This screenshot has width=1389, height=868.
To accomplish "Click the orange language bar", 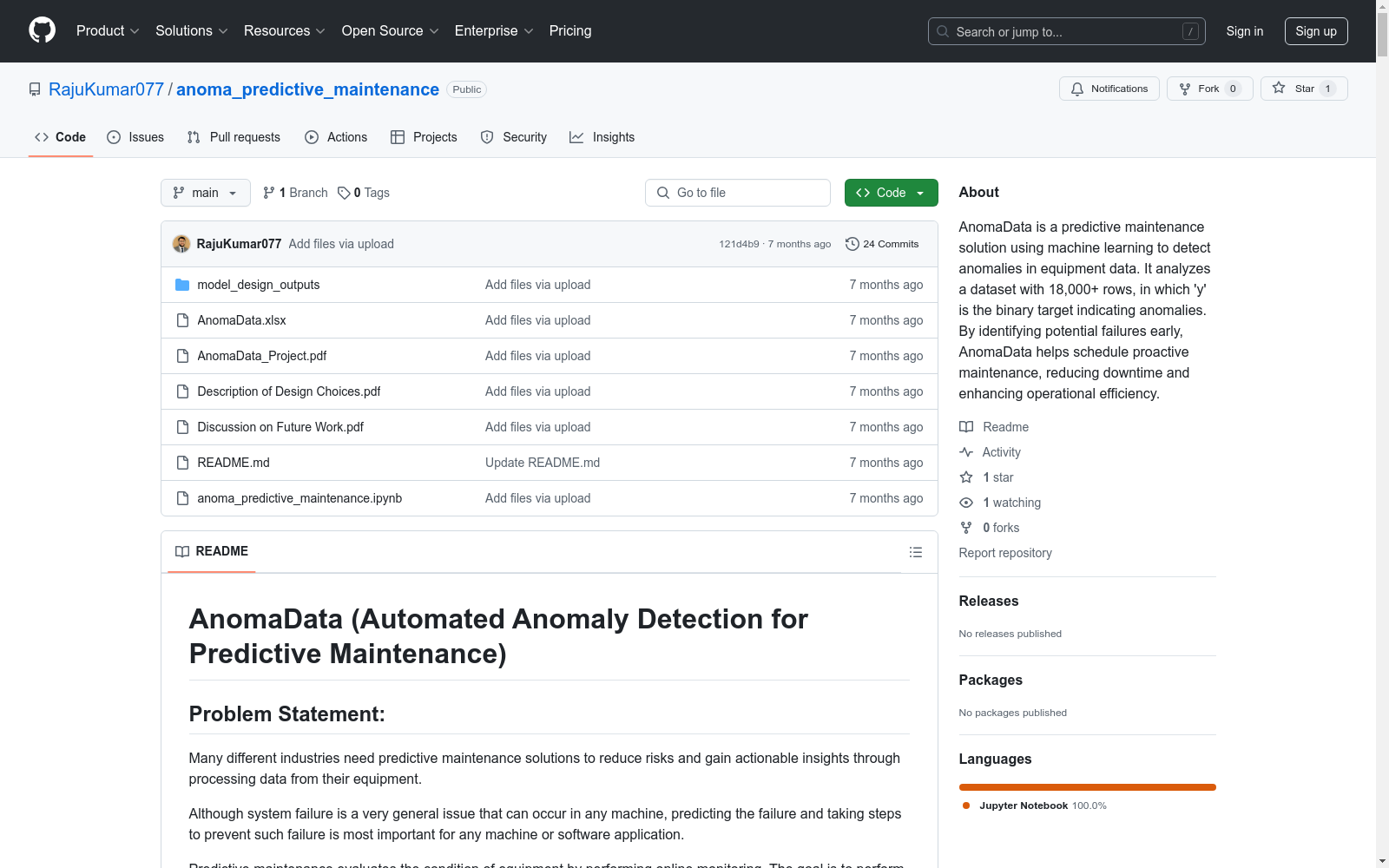I will tap(1088, 787).
